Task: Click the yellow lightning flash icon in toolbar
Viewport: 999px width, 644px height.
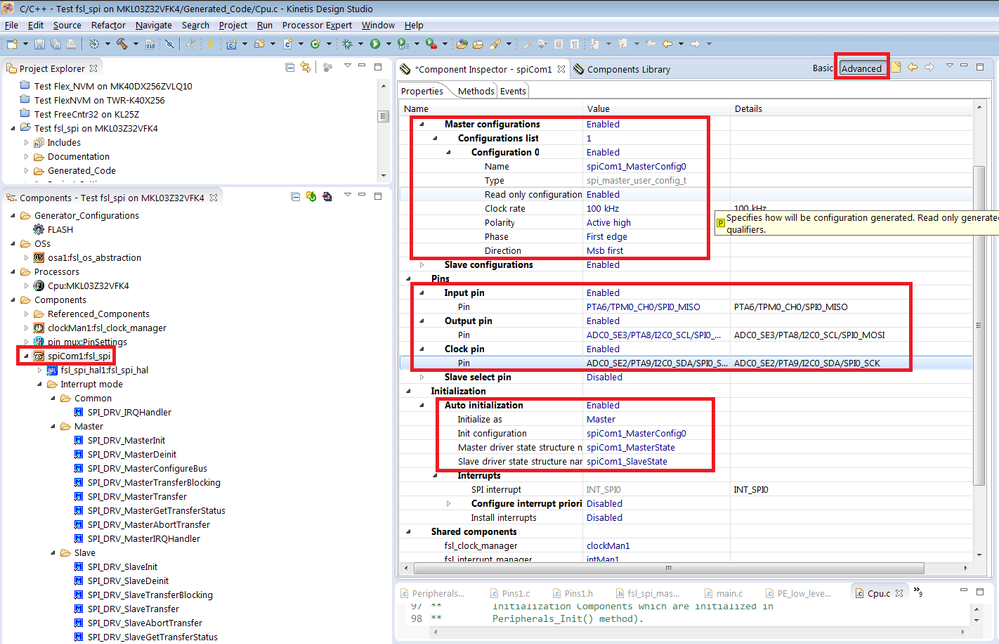Action: point(210,44)
